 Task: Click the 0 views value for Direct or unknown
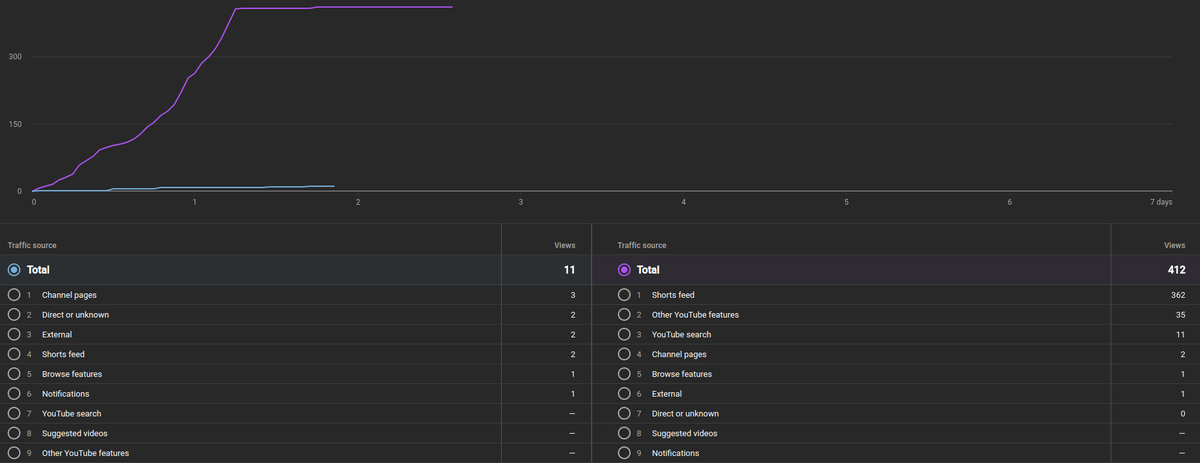1183,413
